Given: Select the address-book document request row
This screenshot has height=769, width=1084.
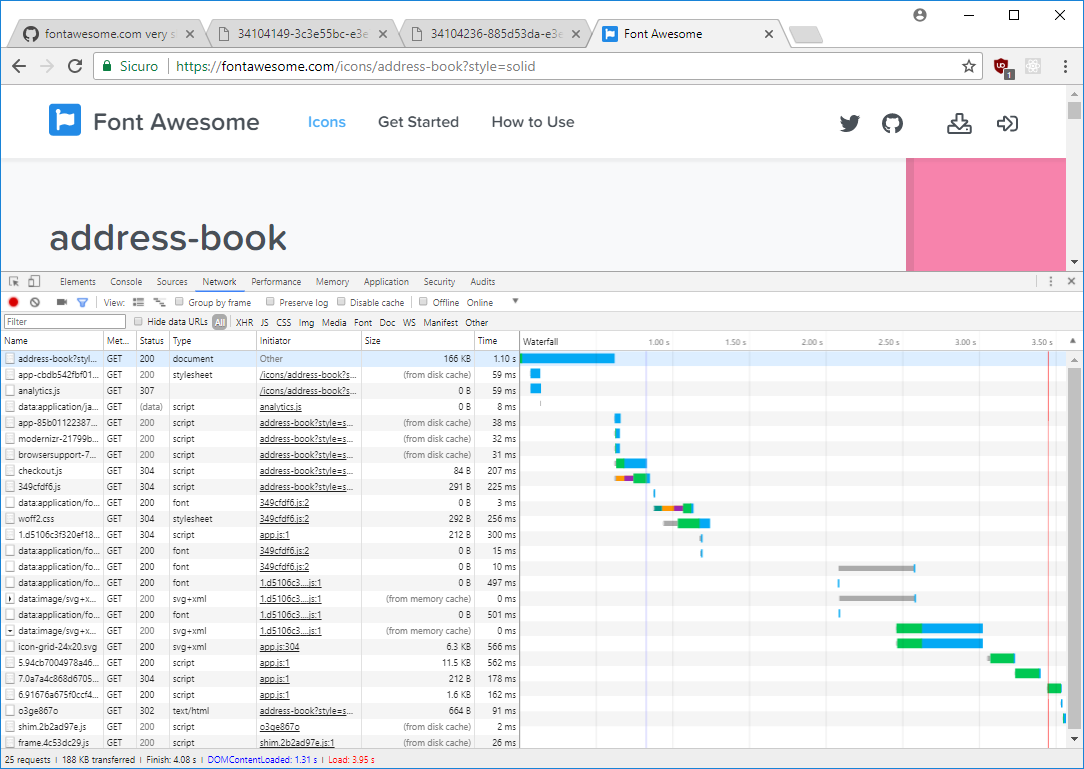Looking at the screenshot, I should coord(260,359).
